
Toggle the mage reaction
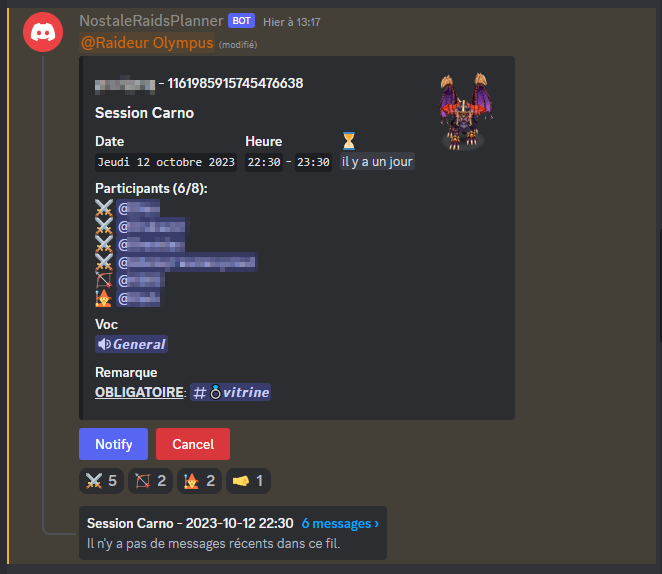tap(199, 481)
